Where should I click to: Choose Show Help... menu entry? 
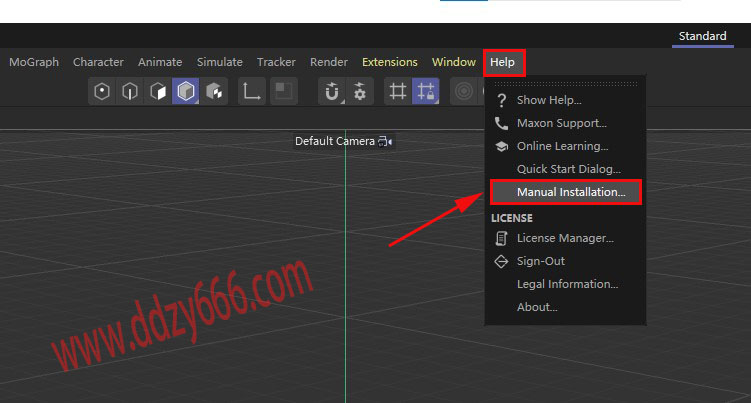click(565, 100)
